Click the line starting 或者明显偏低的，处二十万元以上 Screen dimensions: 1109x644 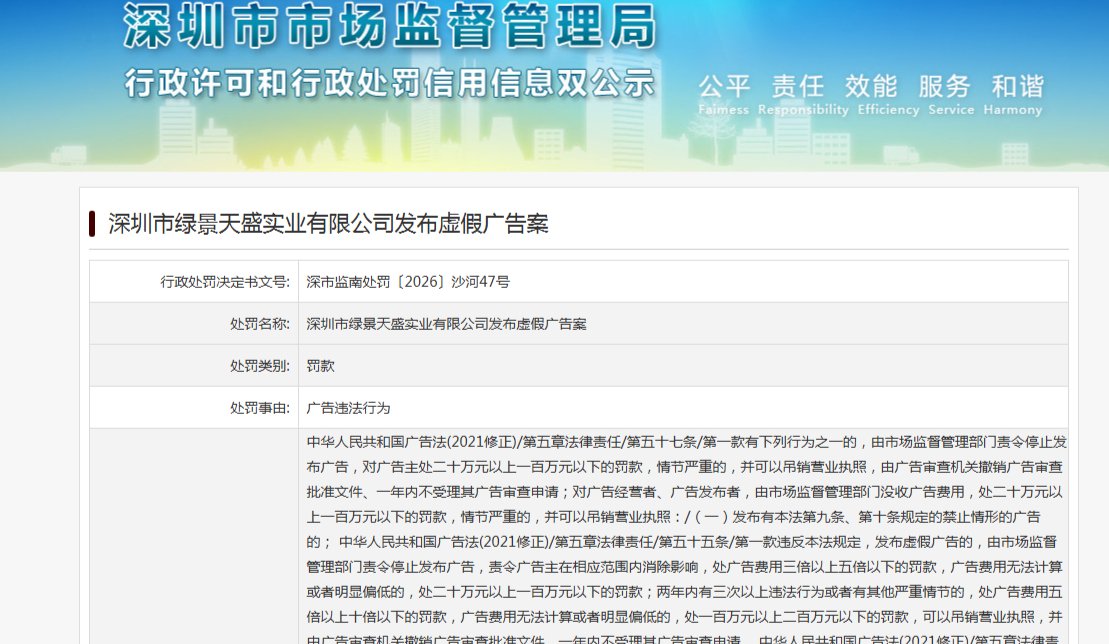click(684, 592)
